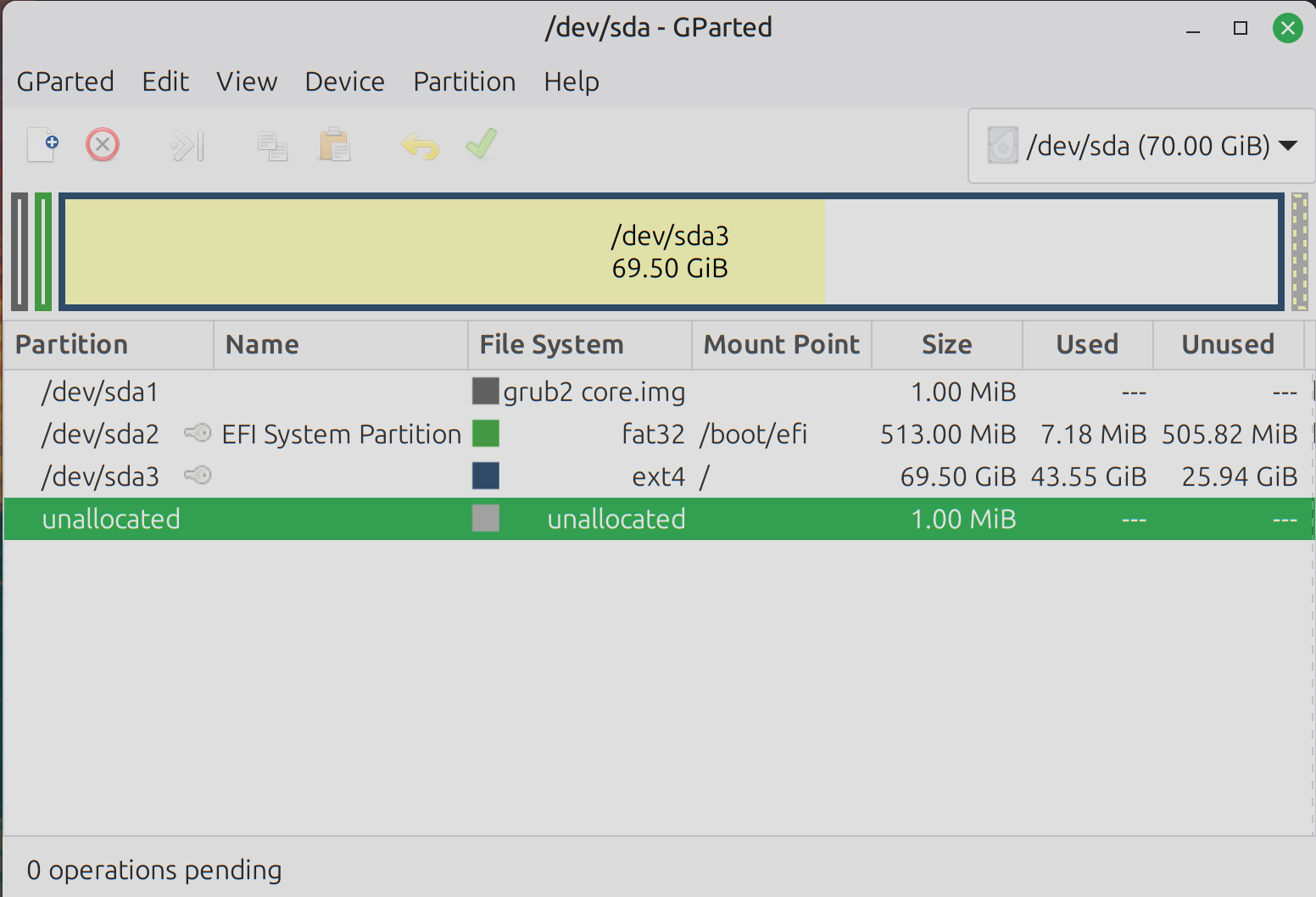Click the 513.00 MiB size value
Viewport: 1316px width, 897px height.
click(x=948, y=434)
